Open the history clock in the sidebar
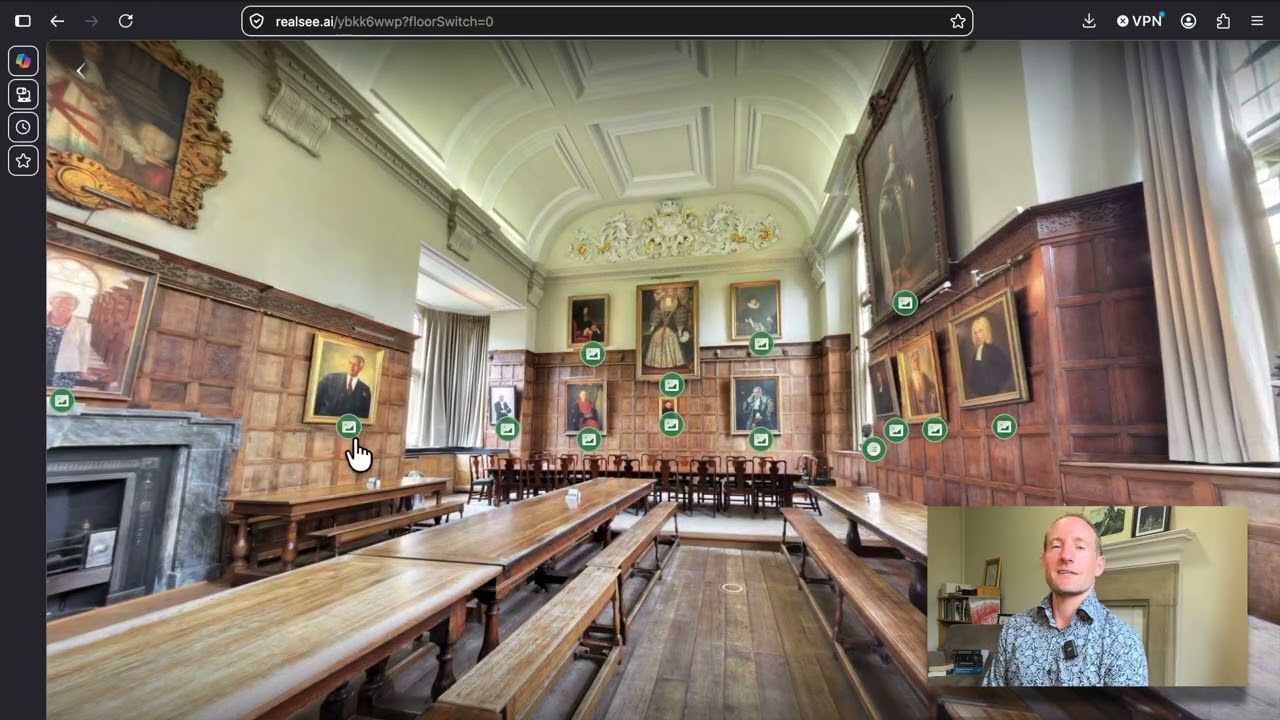The image size is (1280, 720). (23, 127)
